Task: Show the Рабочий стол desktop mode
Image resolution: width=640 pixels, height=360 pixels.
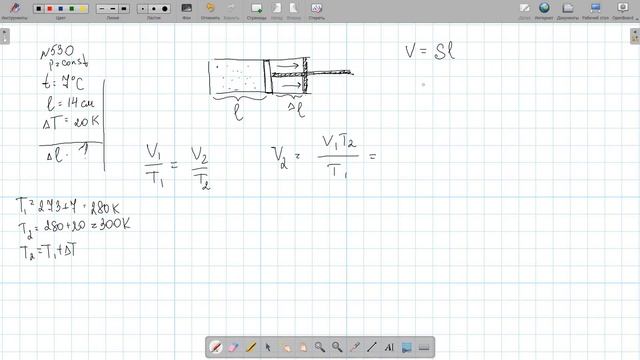Action: coord(596,11)
